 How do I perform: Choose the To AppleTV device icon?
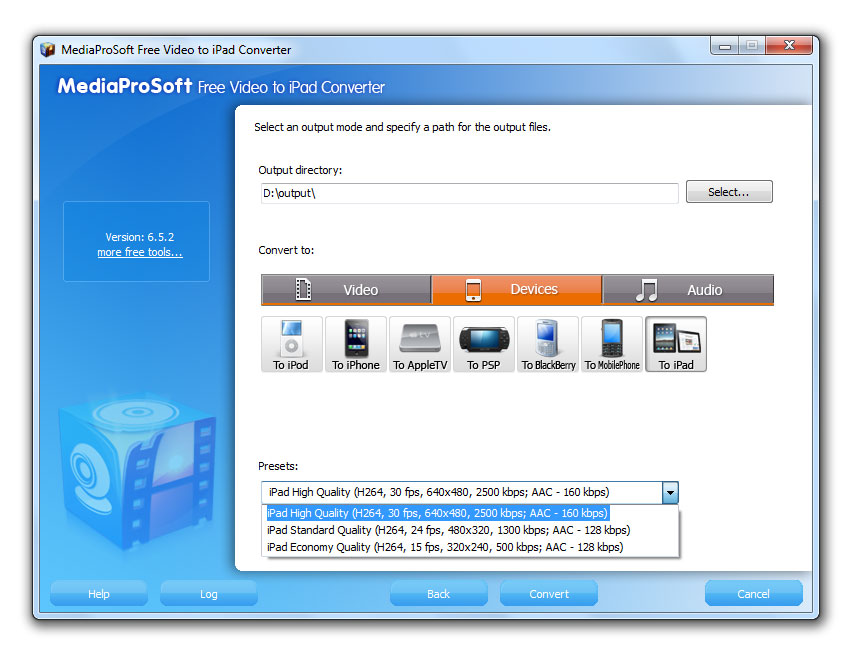tap(420, 344)
